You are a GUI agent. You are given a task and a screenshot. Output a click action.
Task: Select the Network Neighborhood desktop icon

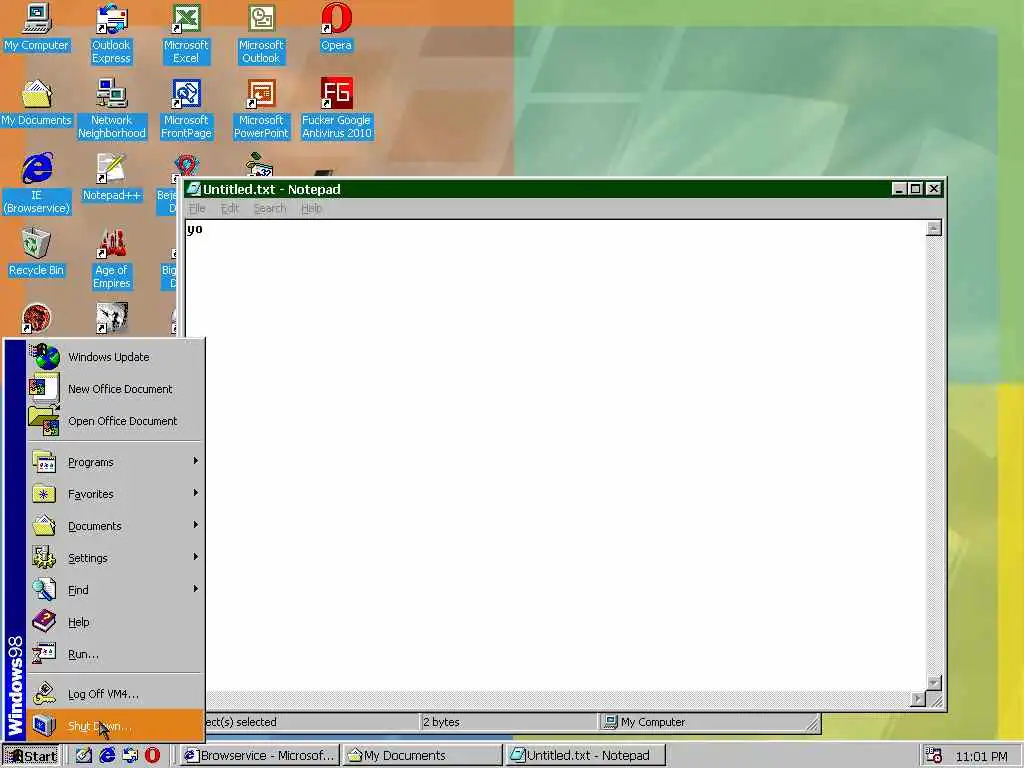[112, 109]
